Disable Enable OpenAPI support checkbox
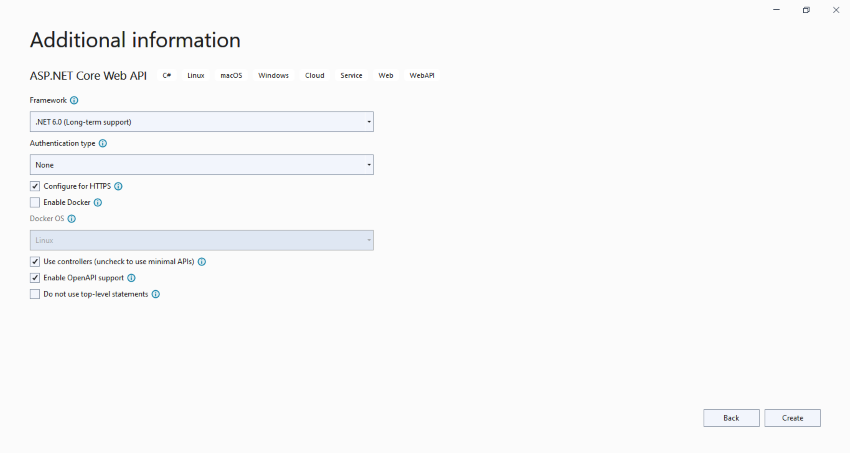Screen dimensions: 850x453 [35, 278]
